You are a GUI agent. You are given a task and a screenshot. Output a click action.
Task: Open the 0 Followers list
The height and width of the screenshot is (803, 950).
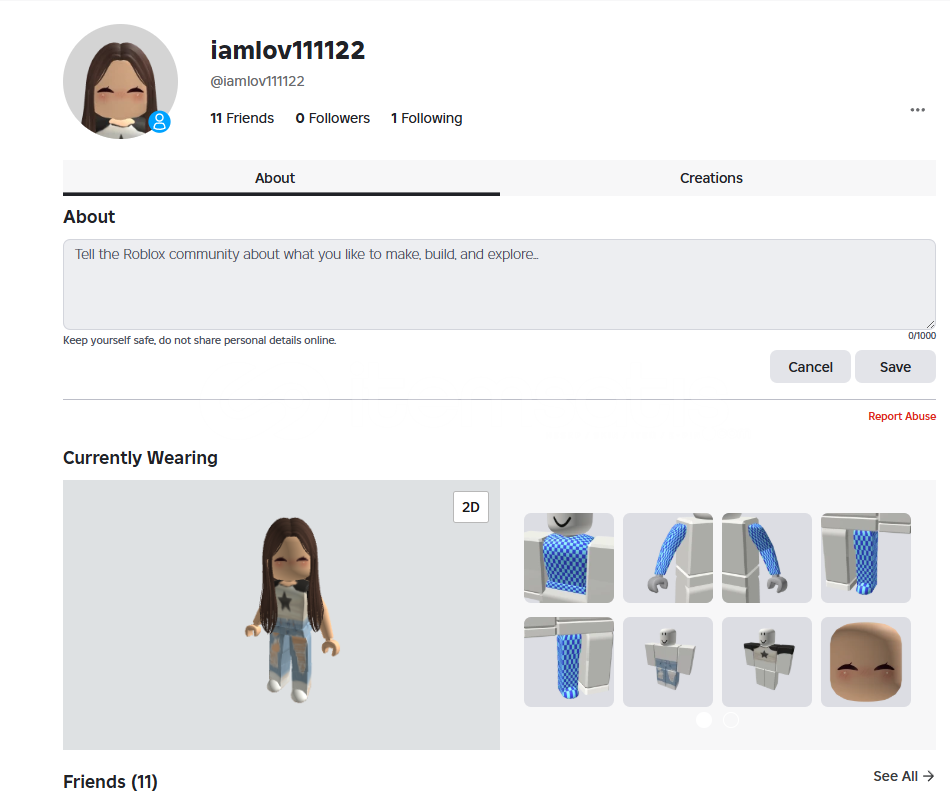click(333, 118)
